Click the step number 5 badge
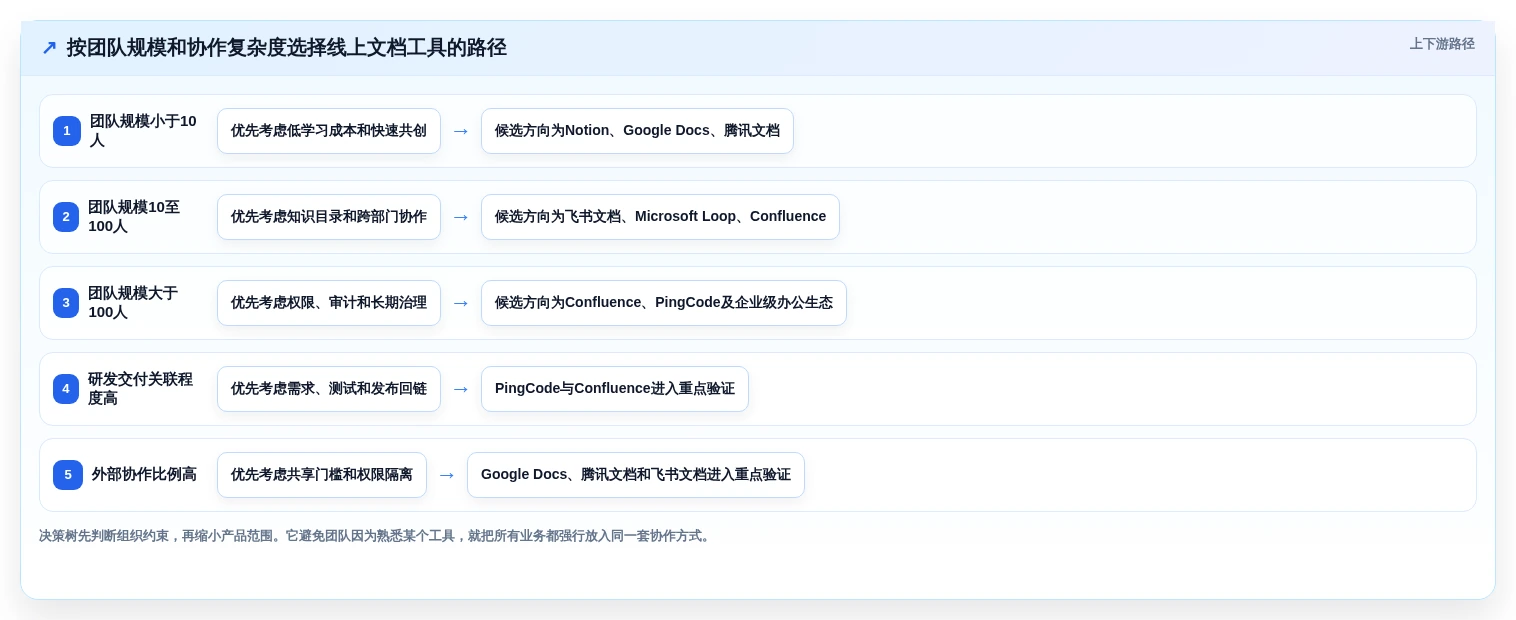The image size is (1516, 620). click(68, 475)
